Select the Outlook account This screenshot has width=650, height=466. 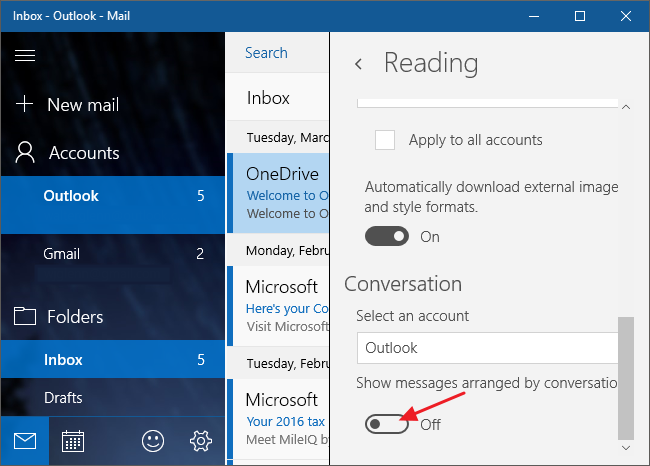113,205
